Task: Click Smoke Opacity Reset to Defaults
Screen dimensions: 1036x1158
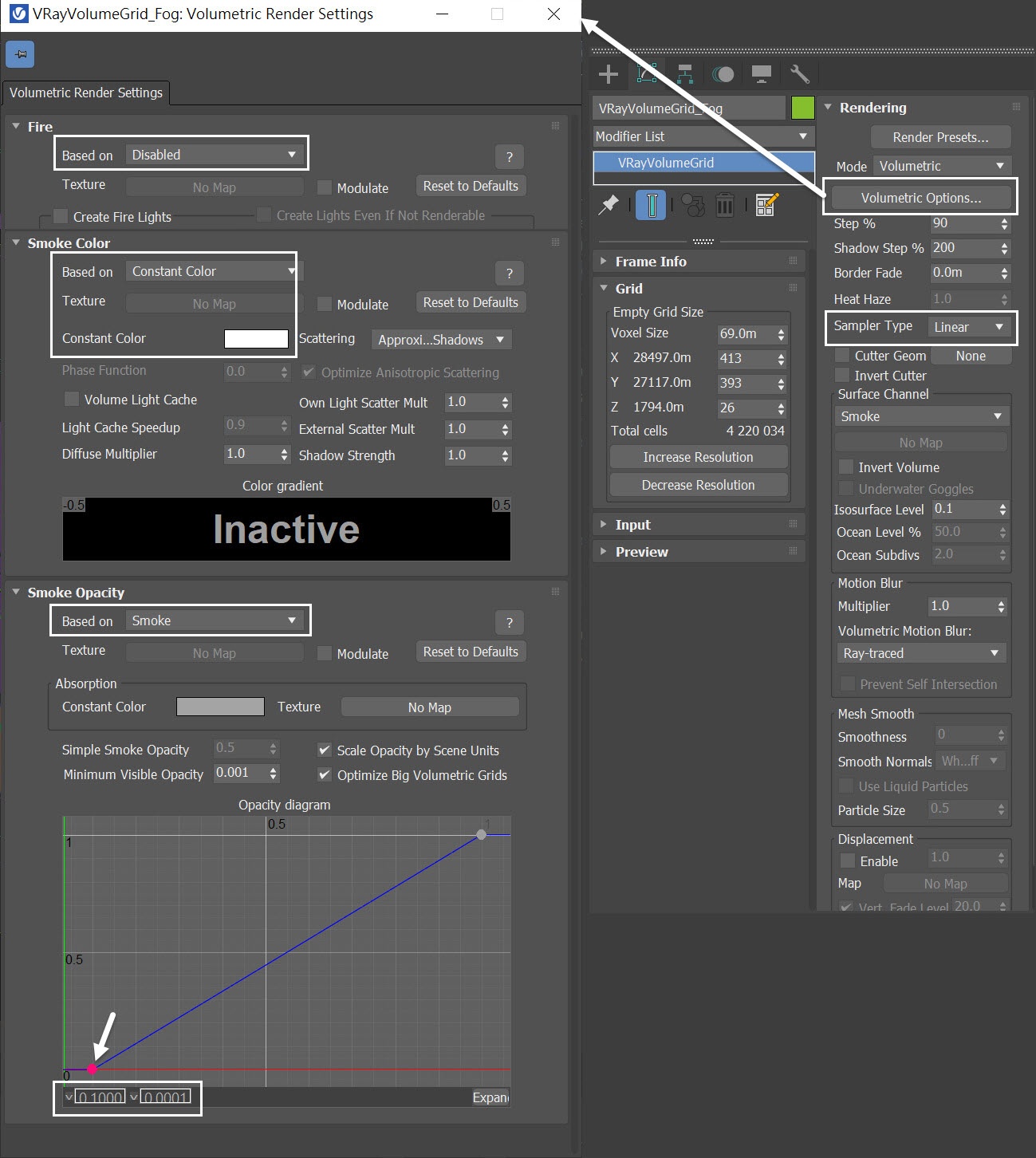Action: (x=471, y=652)
